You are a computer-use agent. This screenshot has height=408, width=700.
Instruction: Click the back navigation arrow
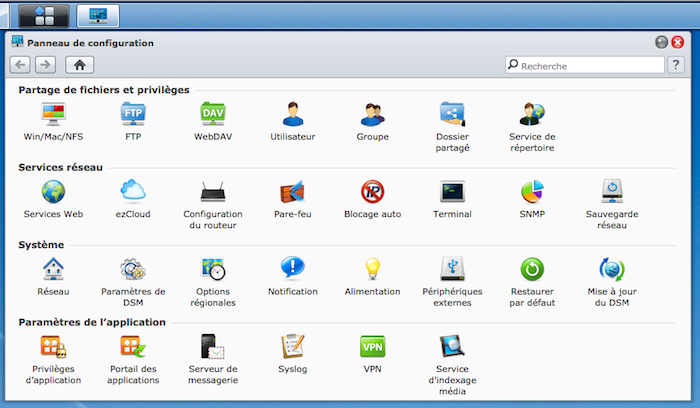(21, 65)
